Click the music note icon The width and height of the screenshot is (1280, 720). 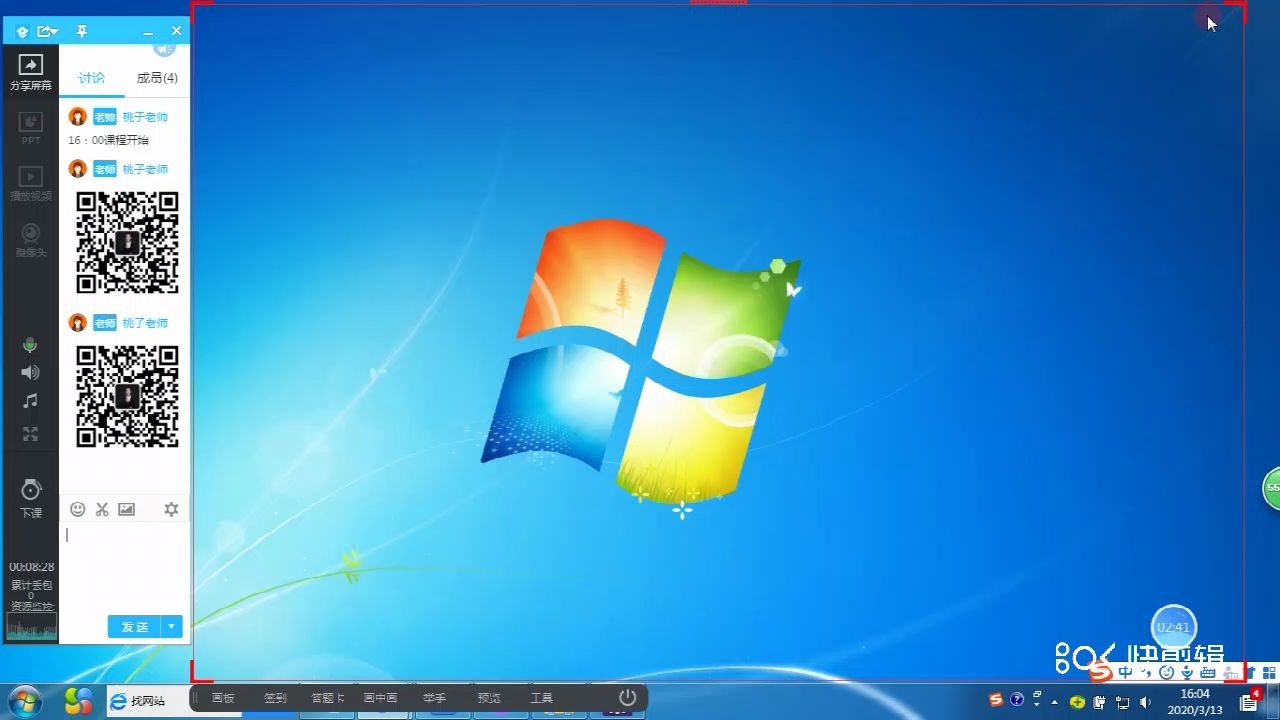click(x=31, y=401)
